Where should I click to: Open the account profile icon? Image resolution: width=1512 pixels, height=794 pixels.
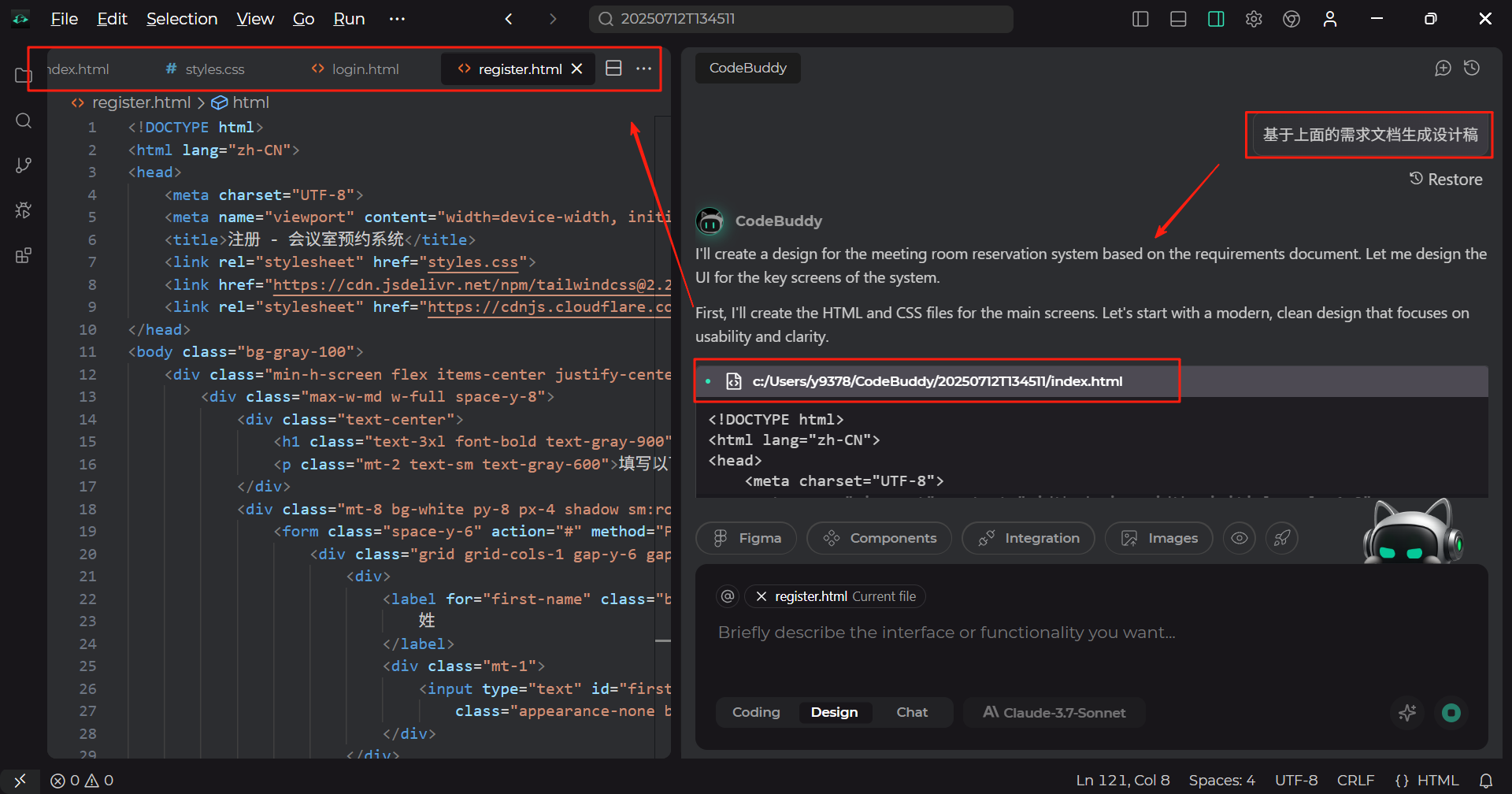(x=1330, y=19)
